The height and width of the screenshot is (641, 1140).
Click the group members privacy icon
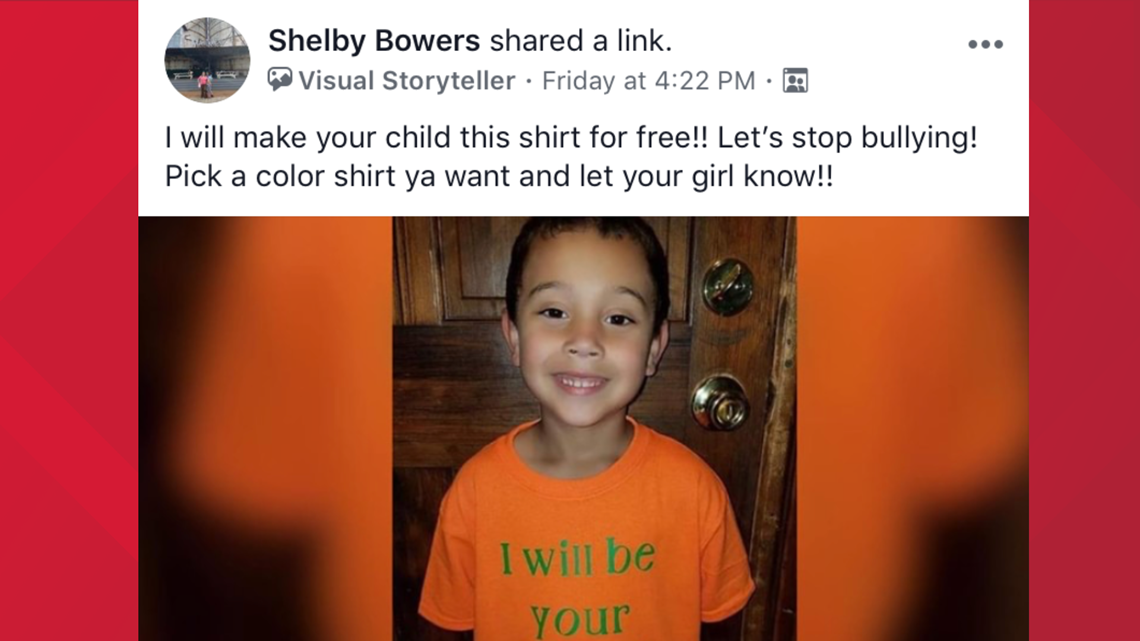pos(795,80)
